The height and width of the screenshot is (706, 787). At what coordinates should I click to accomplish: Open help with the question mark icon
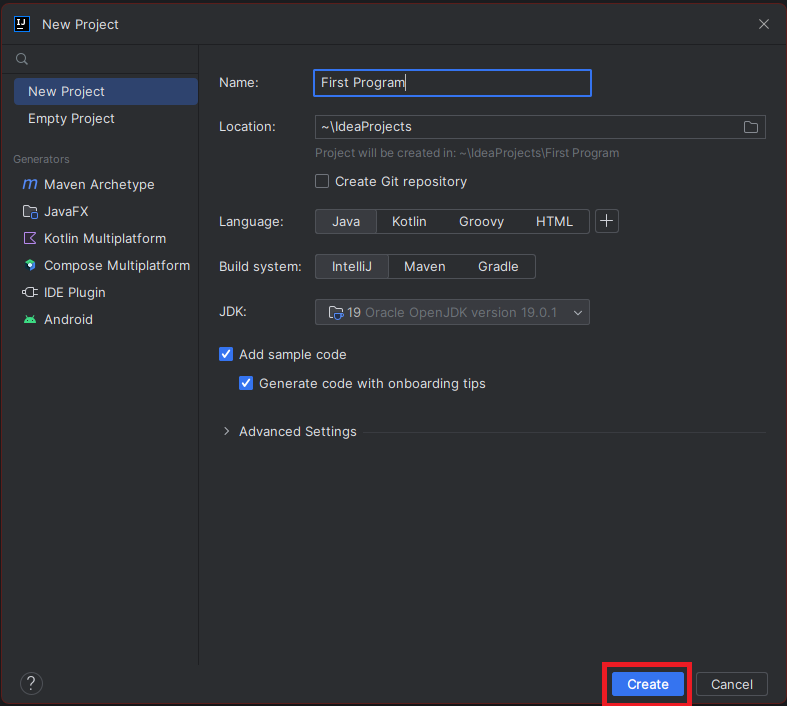tap(31, 684)
